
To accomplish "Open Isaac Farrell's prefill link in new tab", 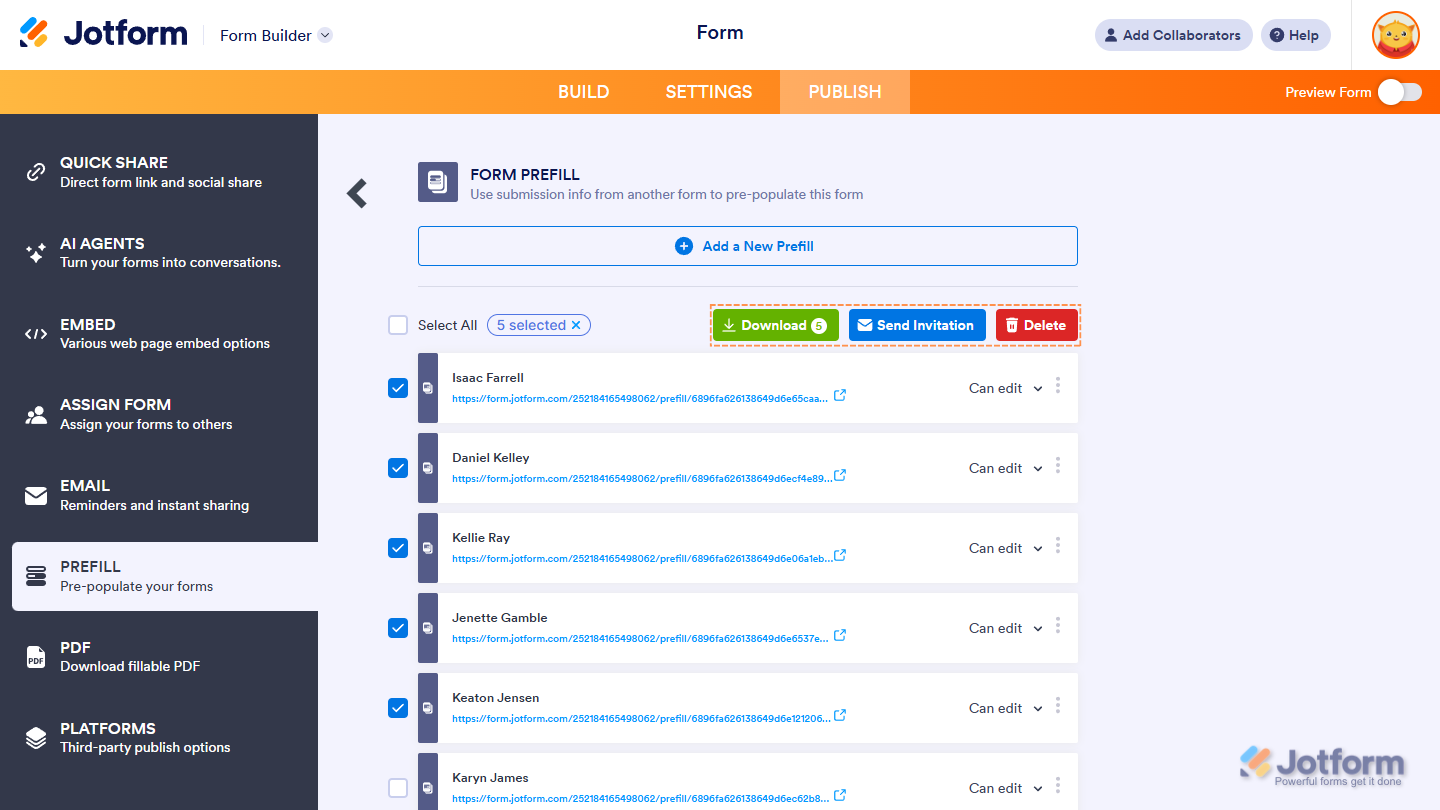I will point(839,395).
